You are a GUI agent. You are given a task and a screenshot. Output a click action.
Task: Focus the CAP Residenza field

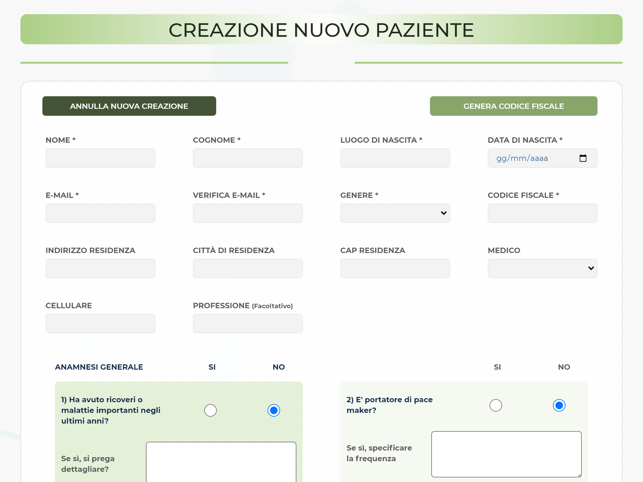click(395, 268)
